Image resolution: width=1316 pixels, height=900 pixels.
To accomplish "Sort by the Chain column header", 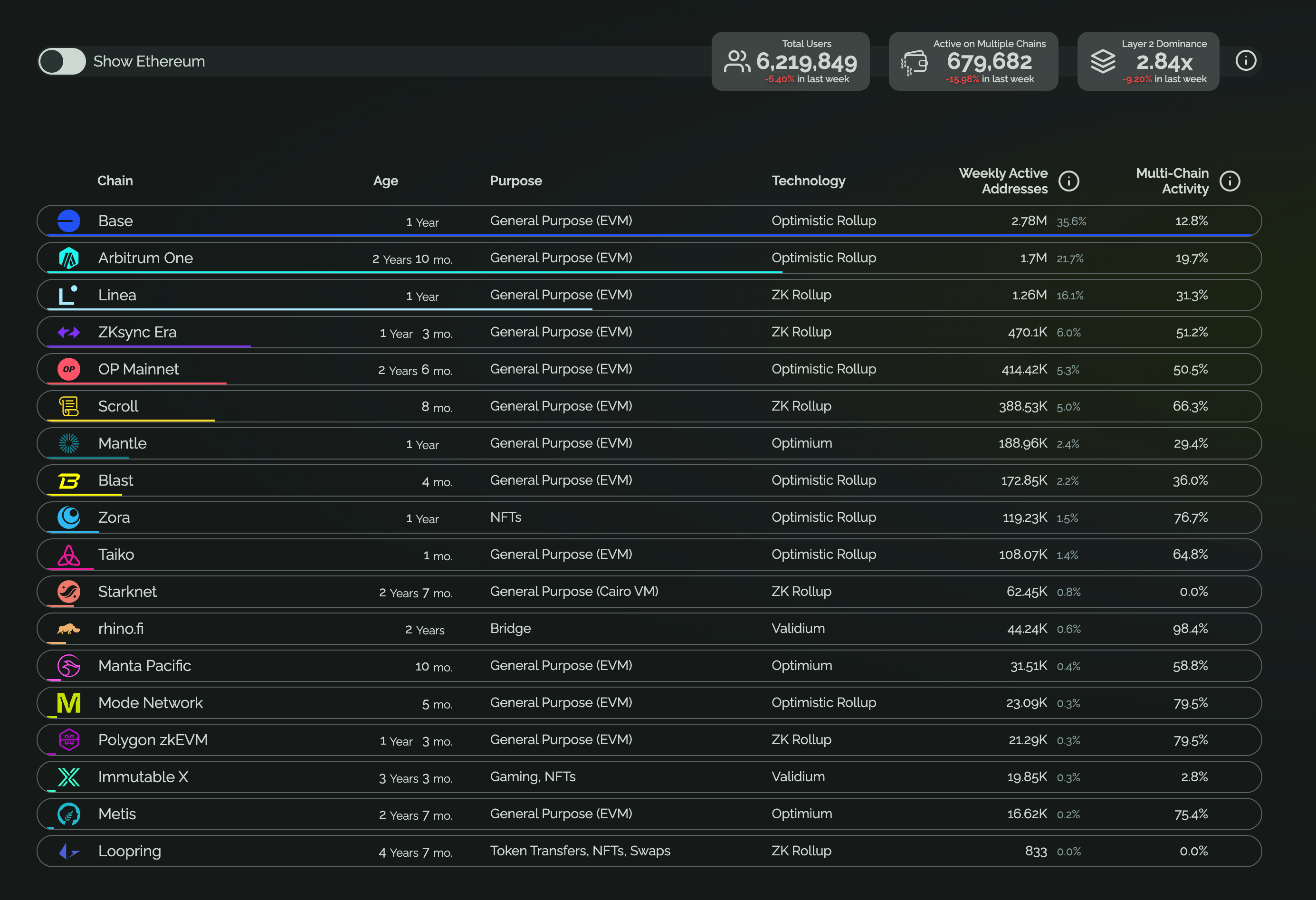I will click(x=115, y=181).
